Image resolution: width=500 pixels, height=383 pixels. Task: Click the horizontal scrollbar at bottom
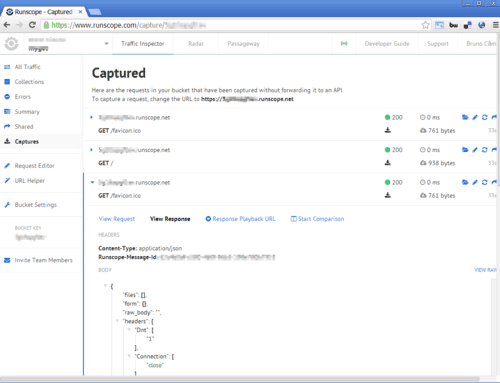tap(240, 379)
